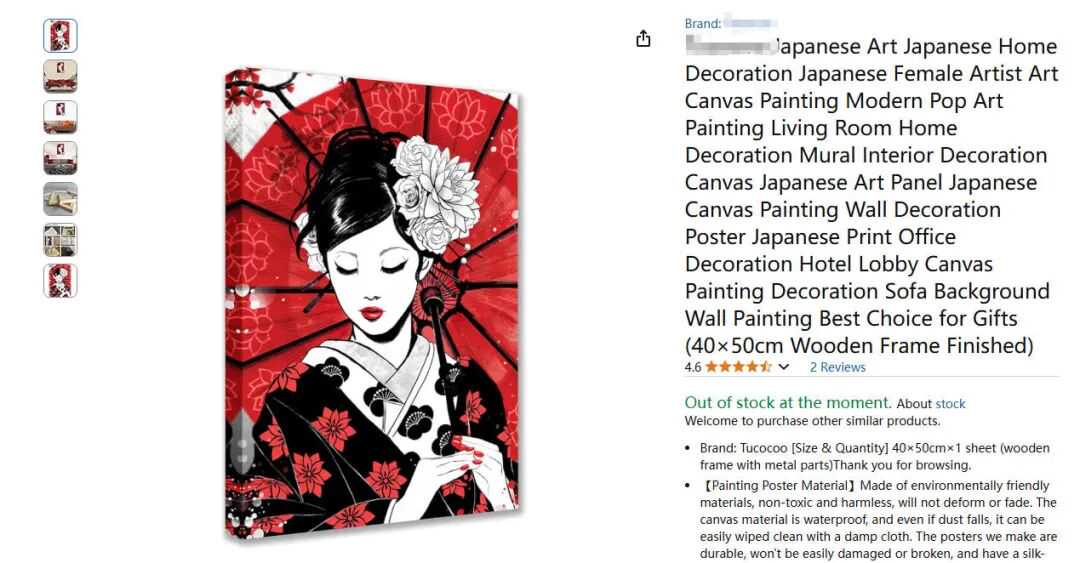View the wooden frame corner detail thumbnail

[x=61, y=199]
